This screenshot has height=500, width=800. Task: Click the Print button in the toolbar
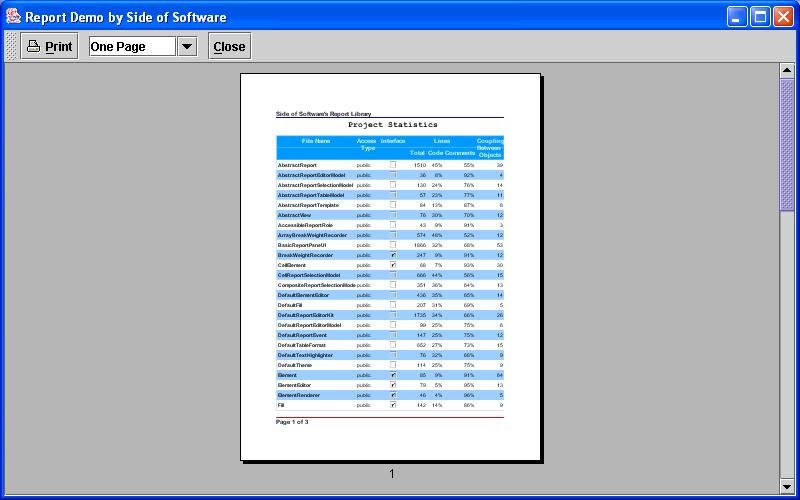[49, 46]
